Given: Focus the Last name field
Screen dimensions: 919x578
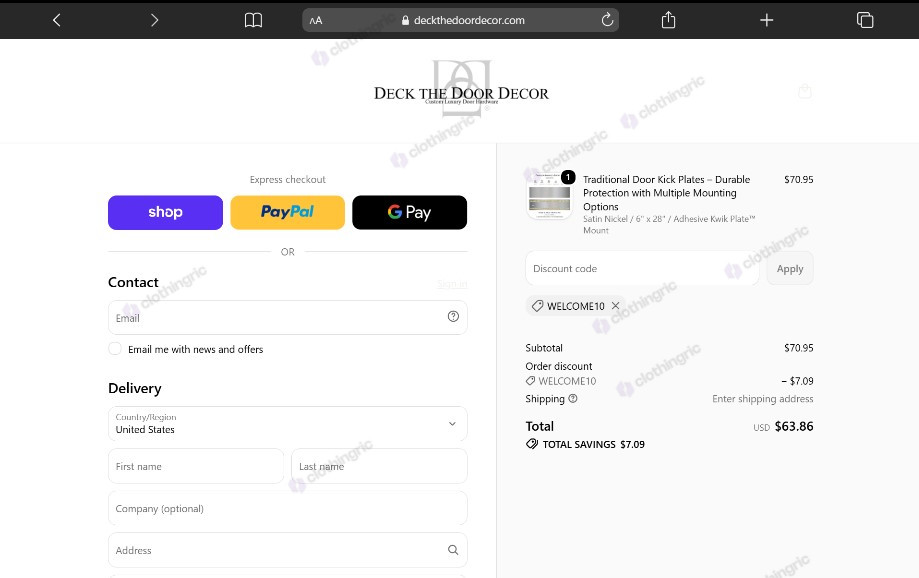Looking at the screenshot, I should click(x=379, y=466).
